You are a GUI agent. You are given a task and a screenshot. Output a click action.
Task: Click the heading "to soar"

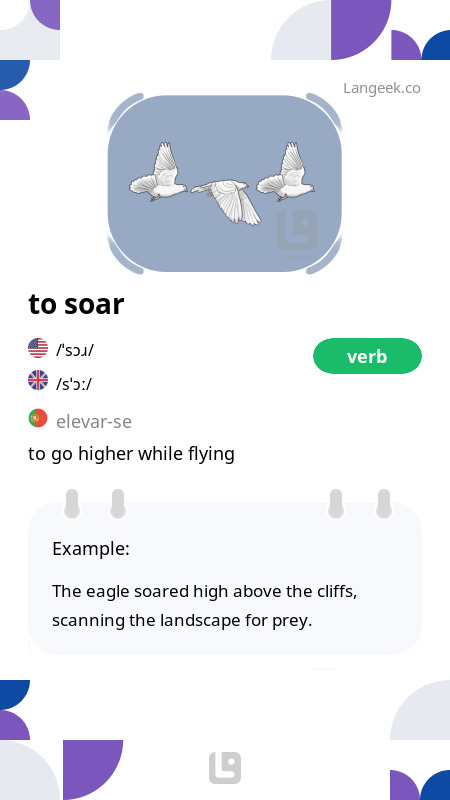point(76,304)
